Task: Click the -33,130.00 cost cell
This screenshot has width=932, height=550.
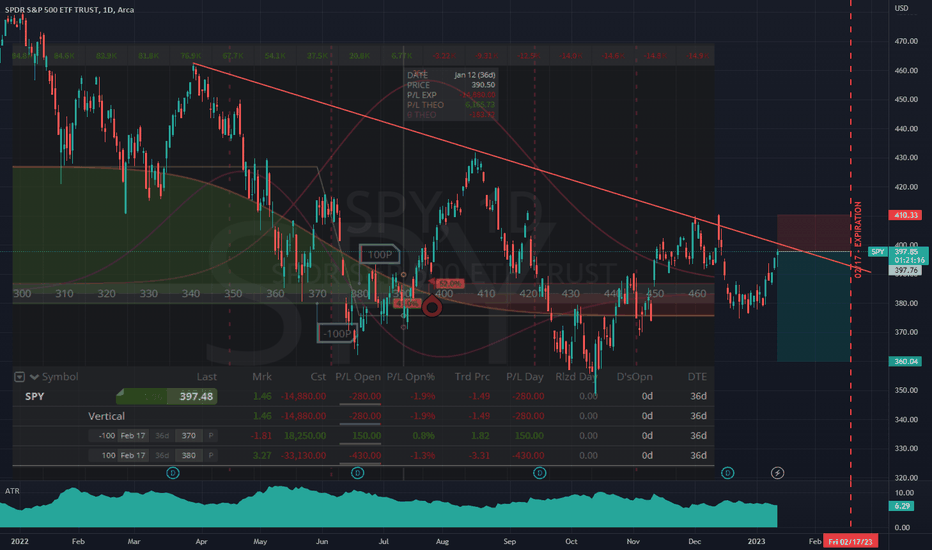Action: click(x=303, y=455)
